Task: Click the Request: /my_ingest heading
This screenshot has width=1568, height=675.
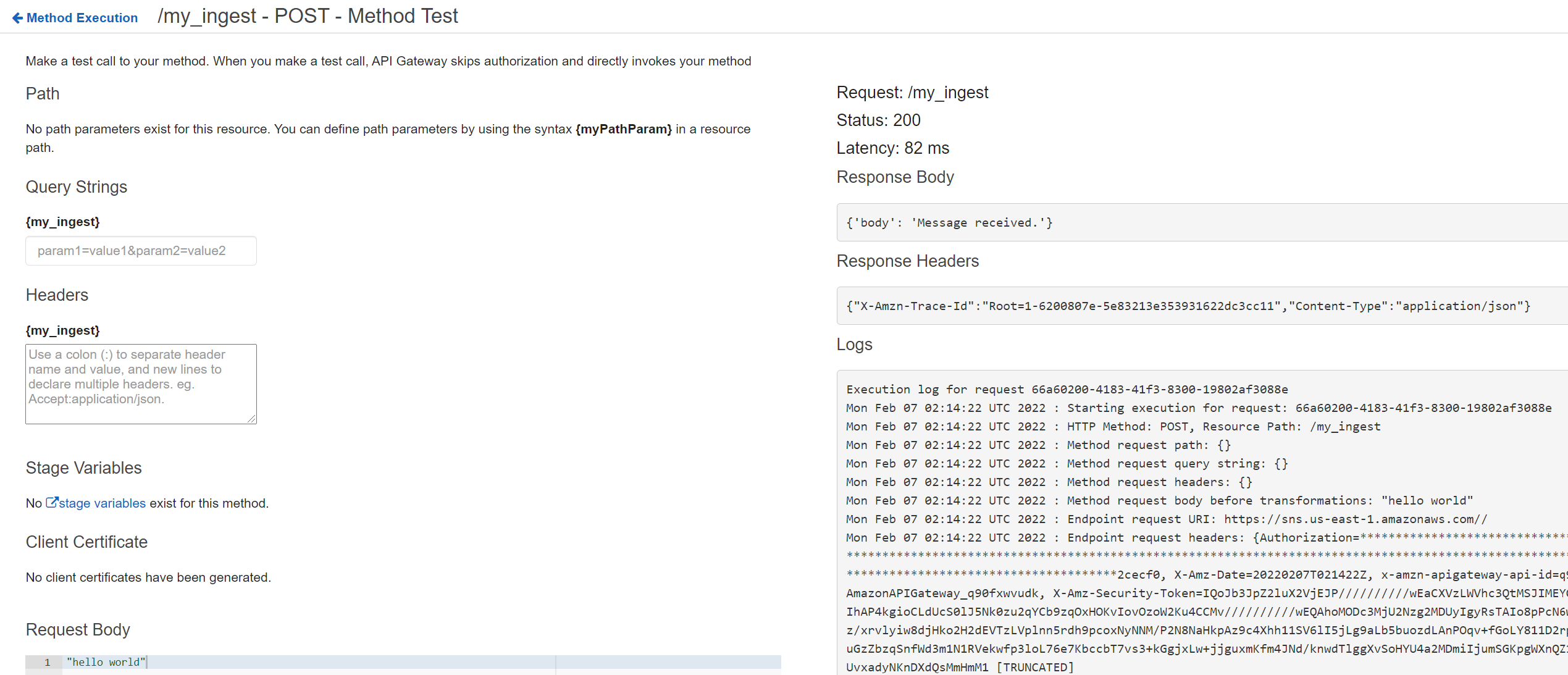Action: tap(912, 93)
